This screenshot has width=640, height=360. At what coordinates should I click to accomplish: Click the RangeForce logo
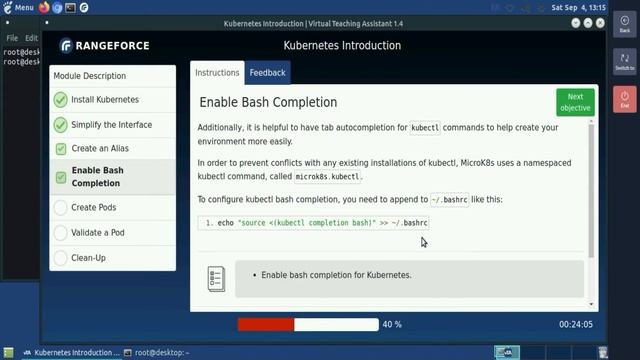coord(105,46)
